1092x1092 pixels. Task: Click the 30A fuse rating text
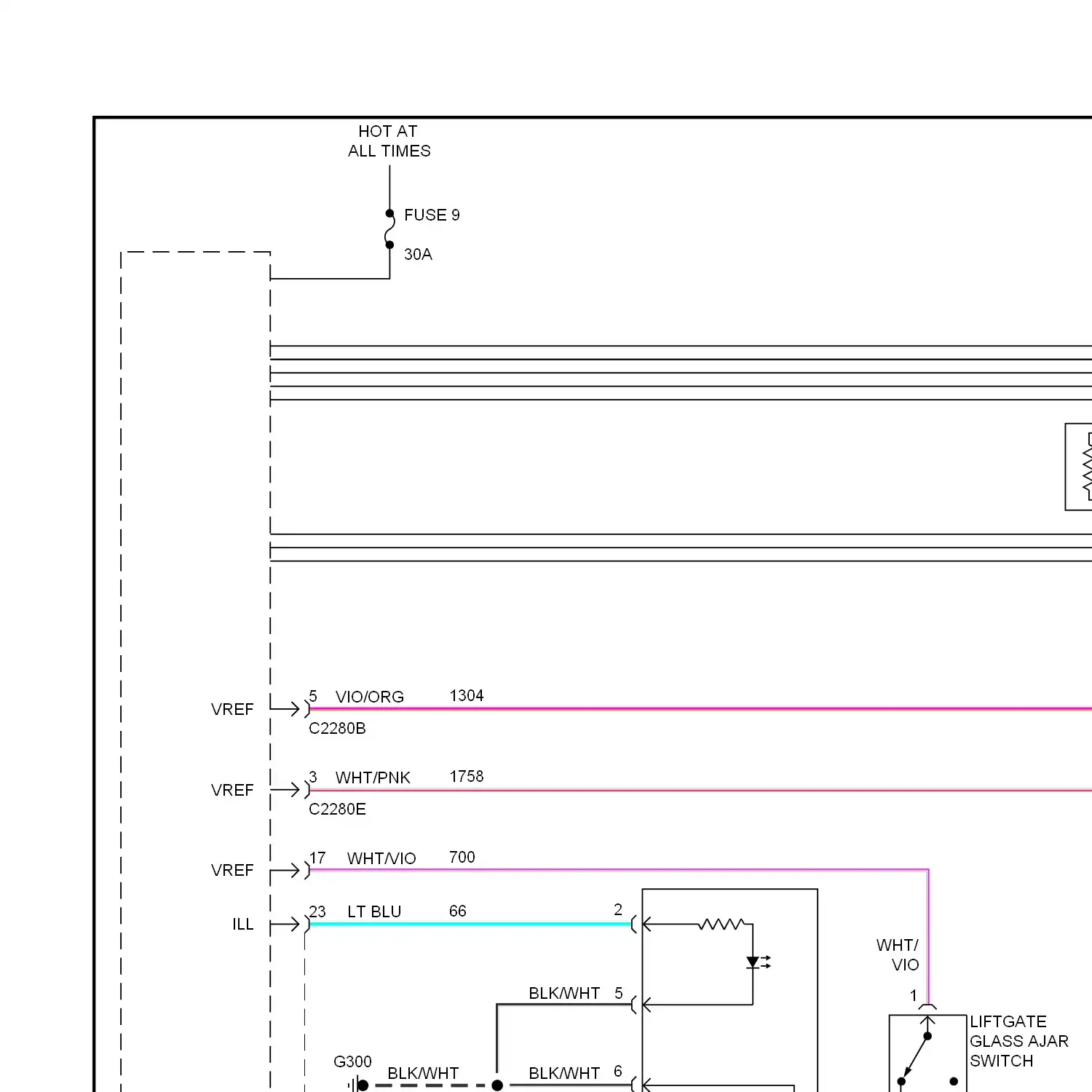[418, 255]
